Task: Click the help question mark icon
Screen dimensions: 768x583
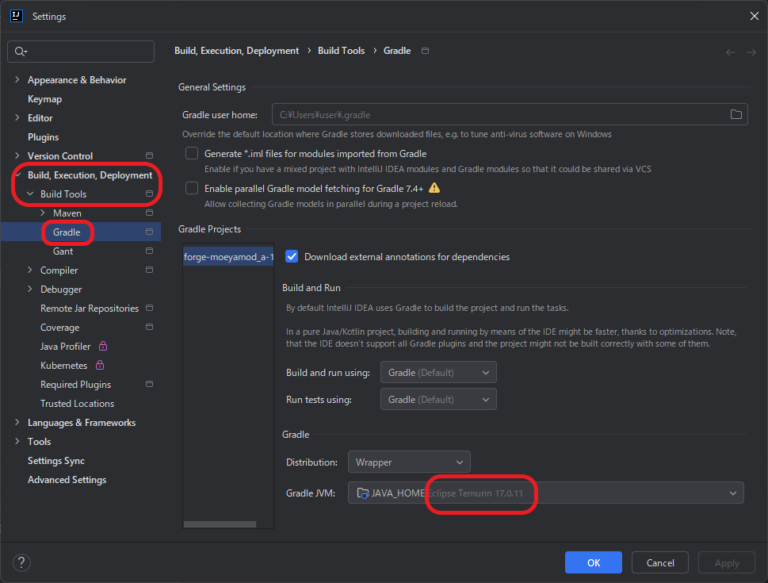Action: [x=22, y=563]
